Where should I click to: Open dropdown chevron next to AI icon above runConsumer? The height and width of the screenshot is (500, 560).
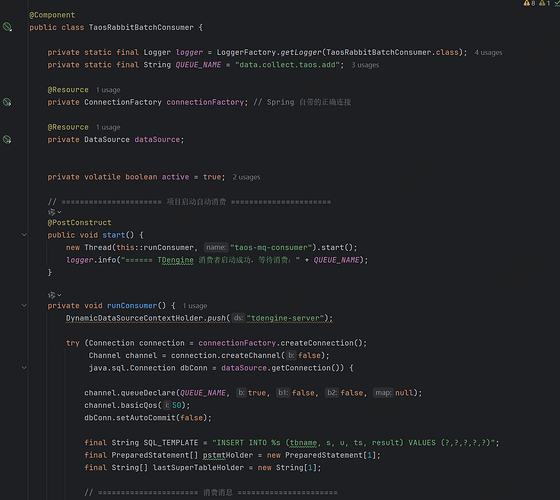(x=59, y=295)
